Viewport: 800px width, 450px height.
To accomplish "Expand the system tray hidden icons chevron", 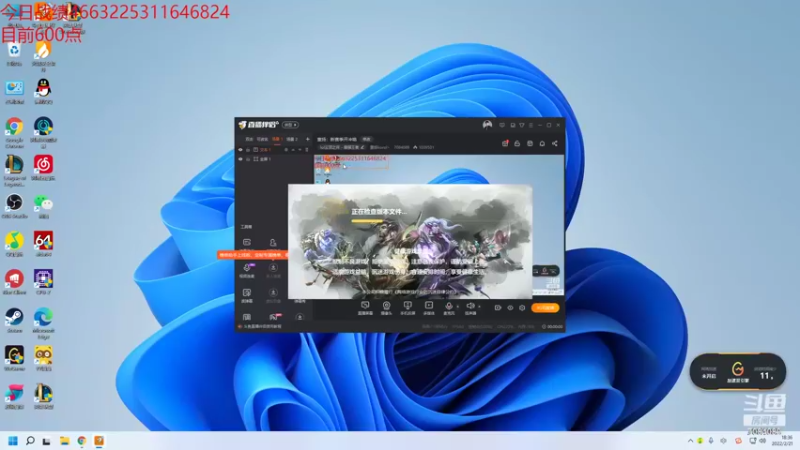I will (690, 441).
